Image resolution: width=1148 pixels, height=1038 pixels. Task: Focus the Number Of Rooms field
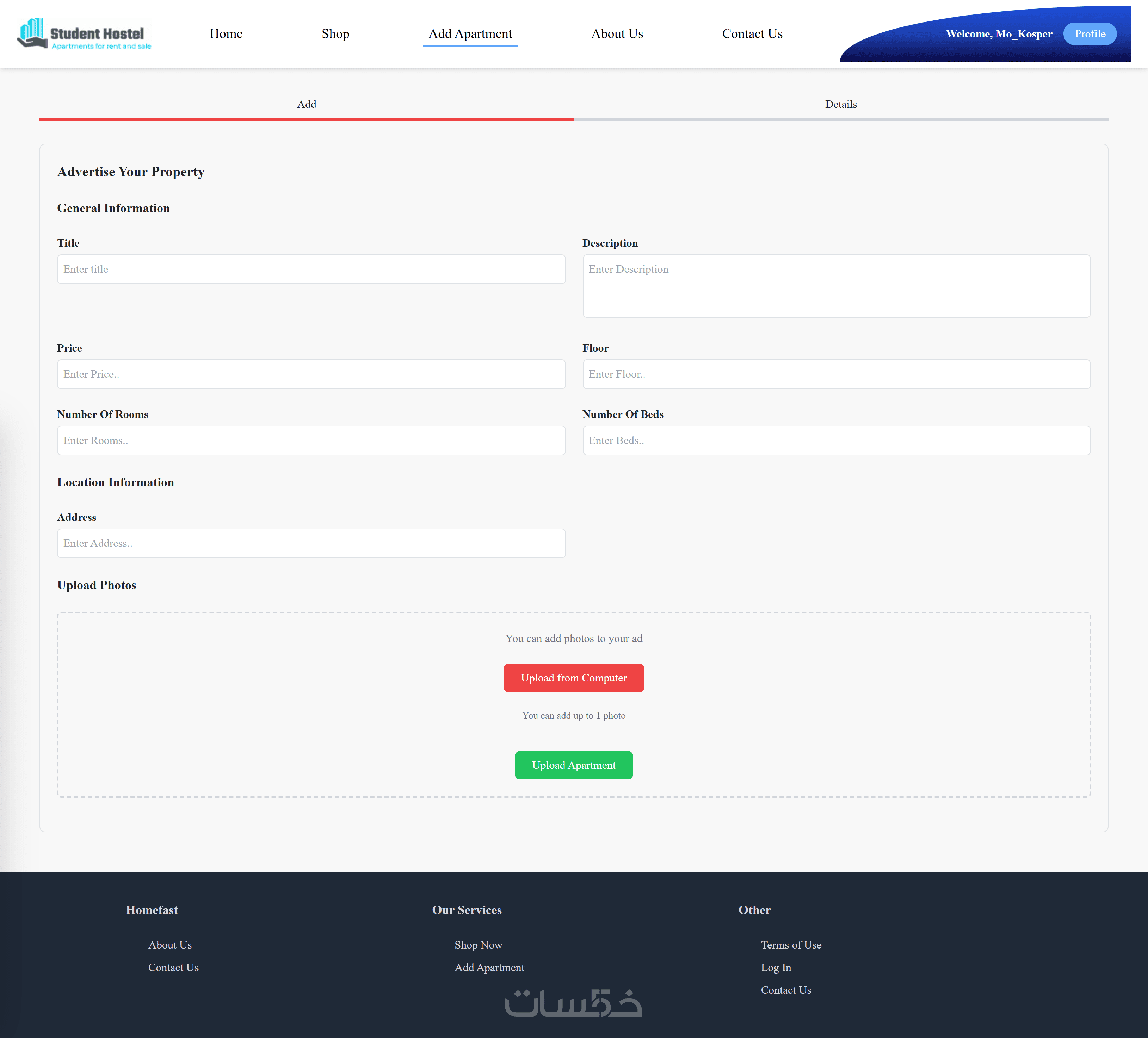tap(311, 440)
